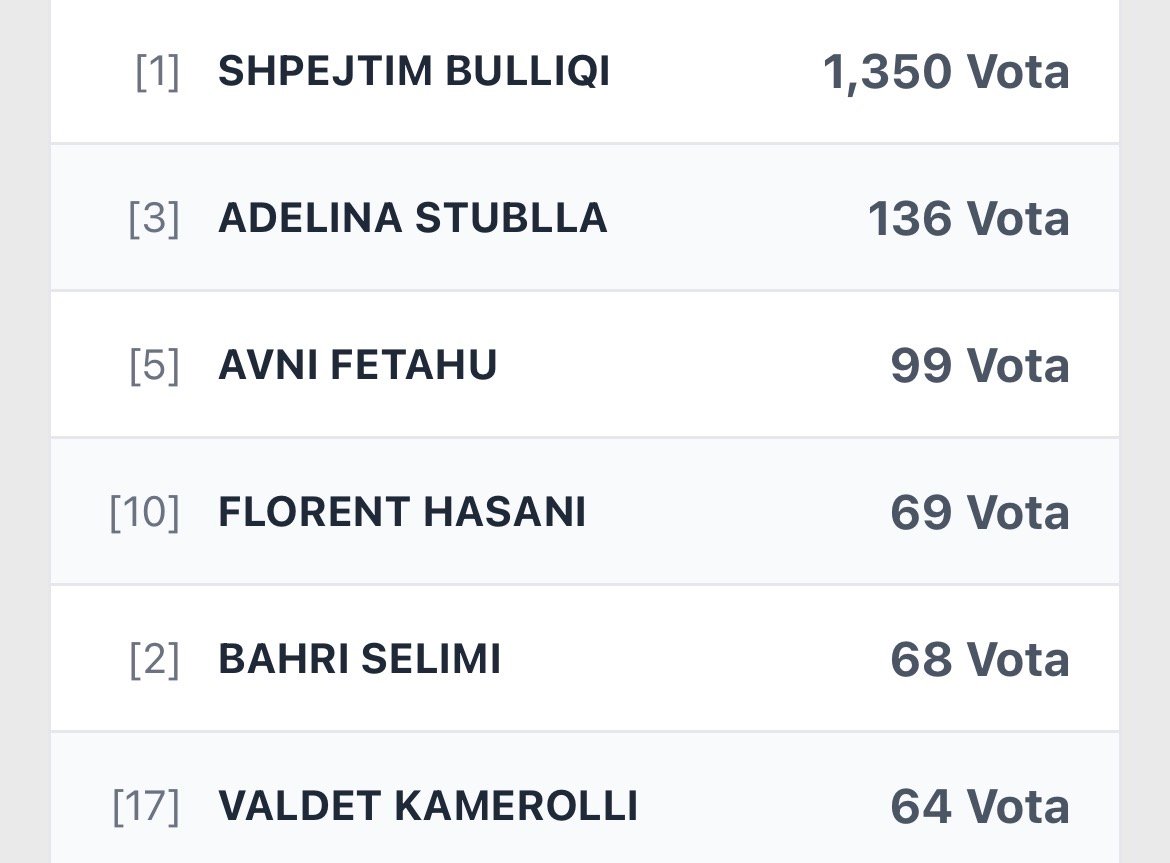Click the gray margin left of the list
Screen dimensions: 1170x863
pos(25,430)
